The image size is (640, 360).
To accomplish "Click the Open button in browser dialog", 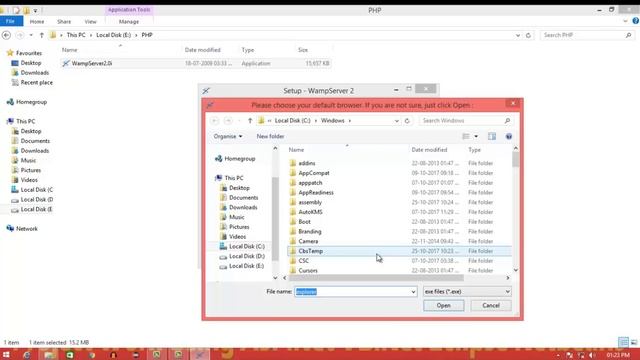I will [x=443, y=305].
